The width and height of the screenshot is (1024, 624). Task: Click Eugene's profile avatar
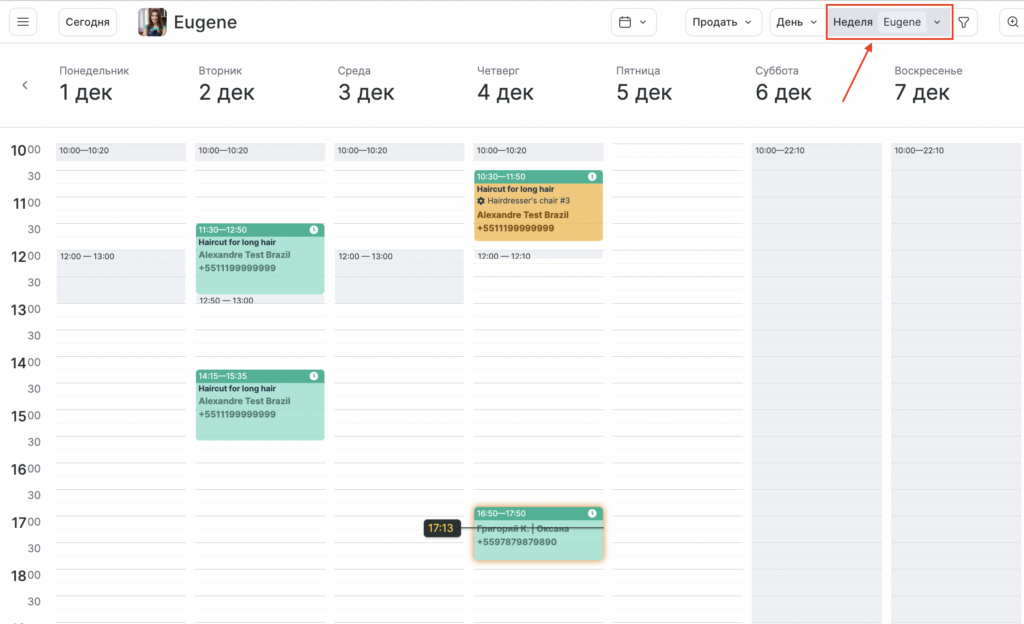152,22
